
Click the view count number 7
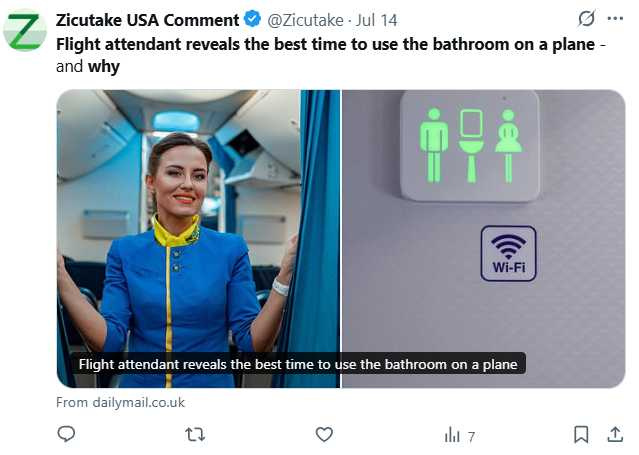(x=471, y=437)
